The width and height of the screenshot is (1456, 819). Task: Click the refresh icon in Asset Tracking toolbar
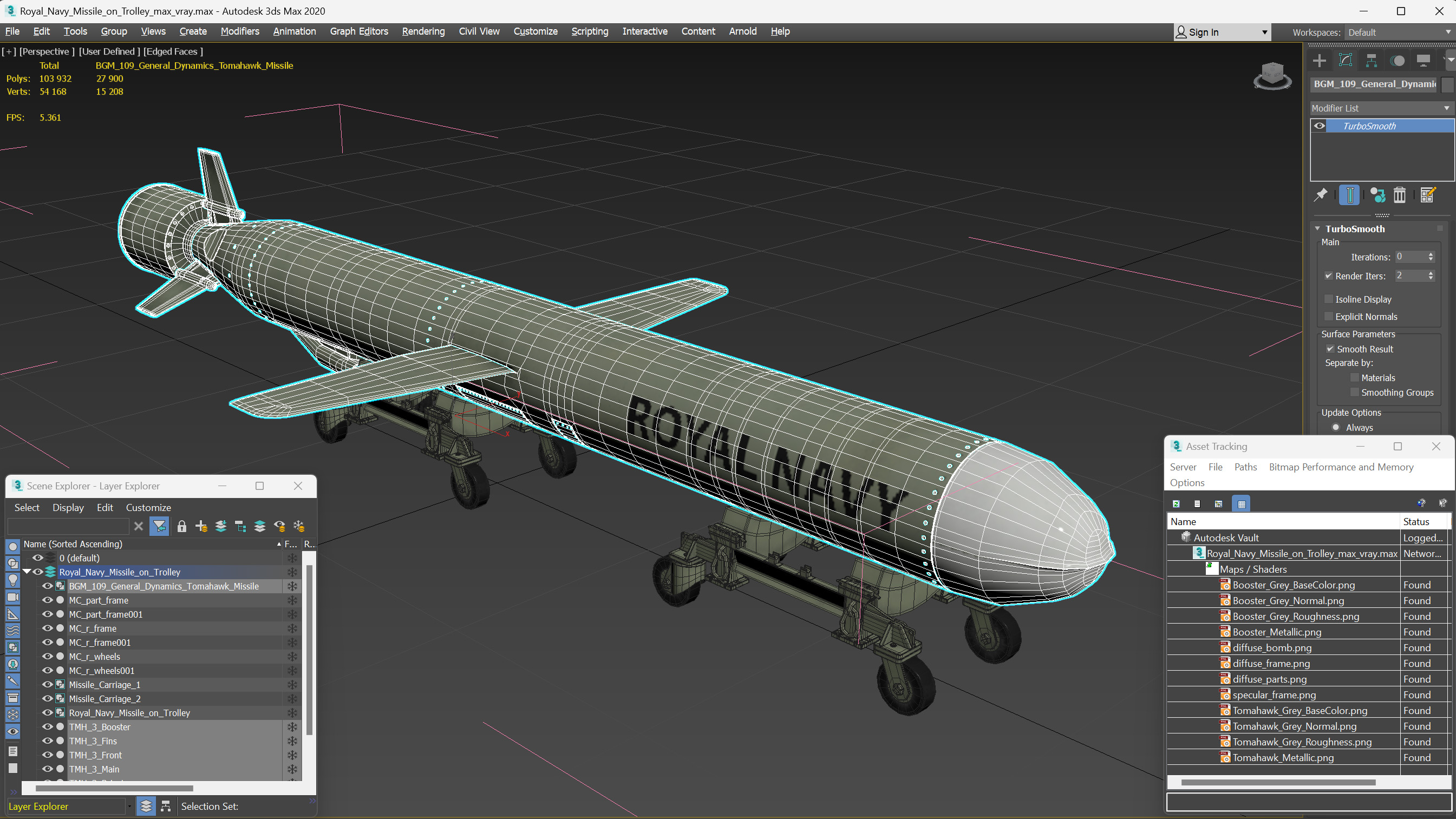(1176, 503)
